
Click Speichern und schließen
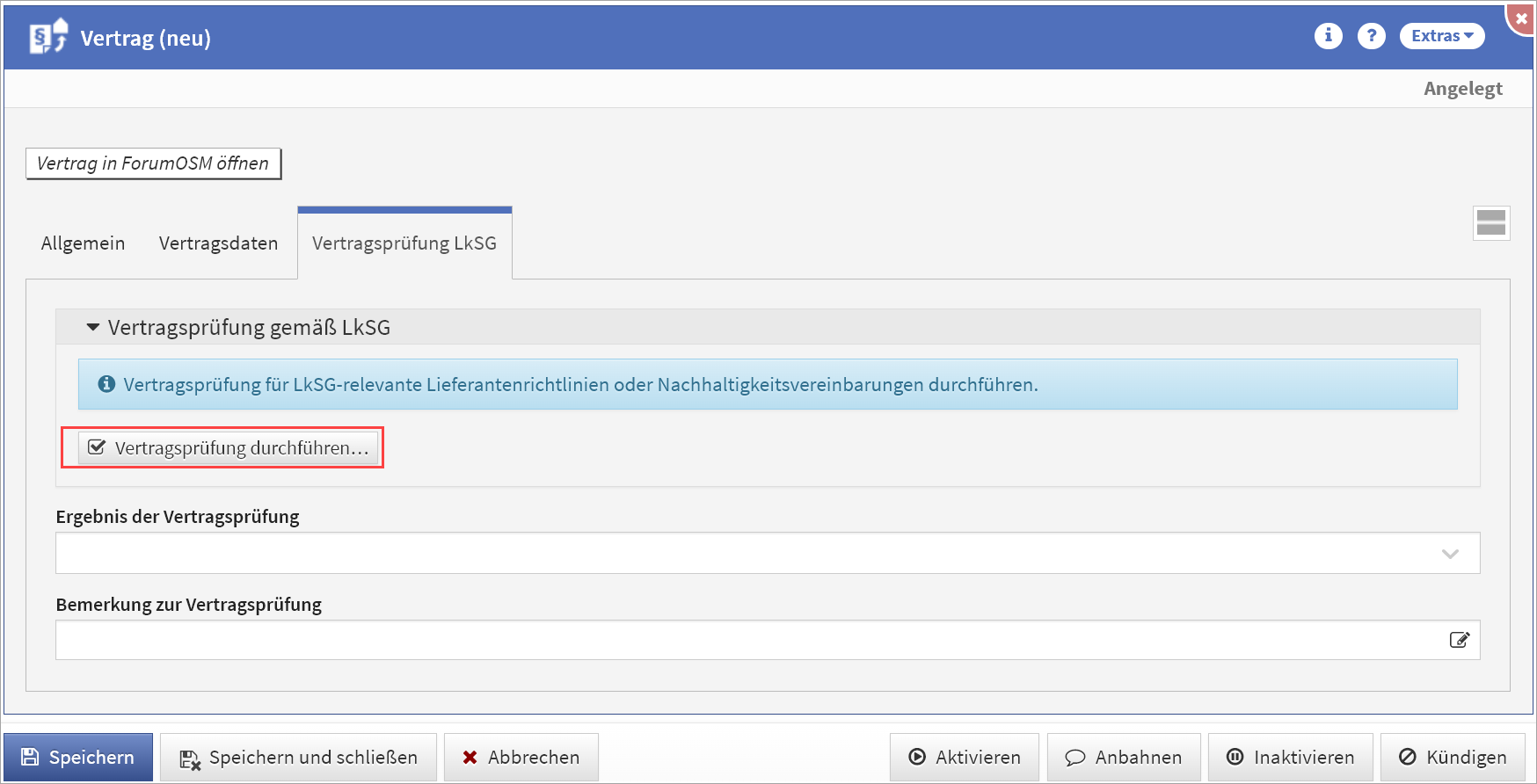[298, 757]
